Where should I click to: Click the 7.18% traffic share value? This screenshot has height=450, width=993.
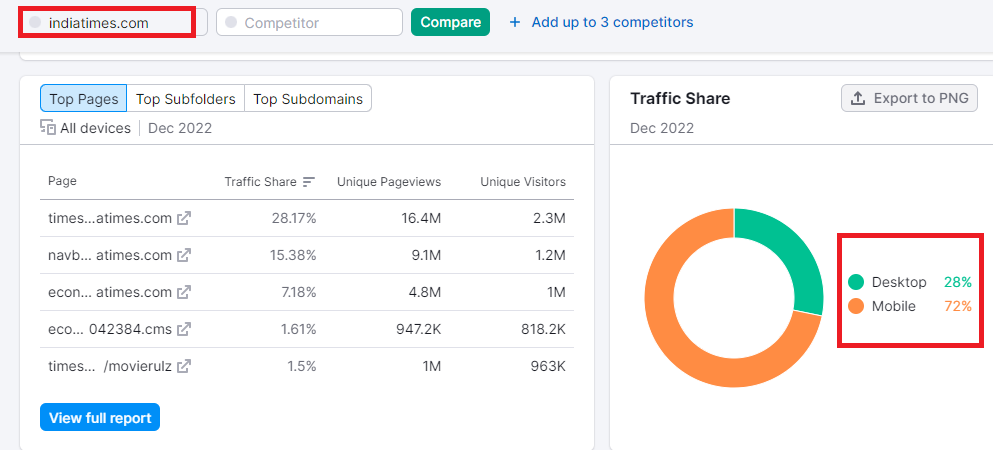coord(297,292)
